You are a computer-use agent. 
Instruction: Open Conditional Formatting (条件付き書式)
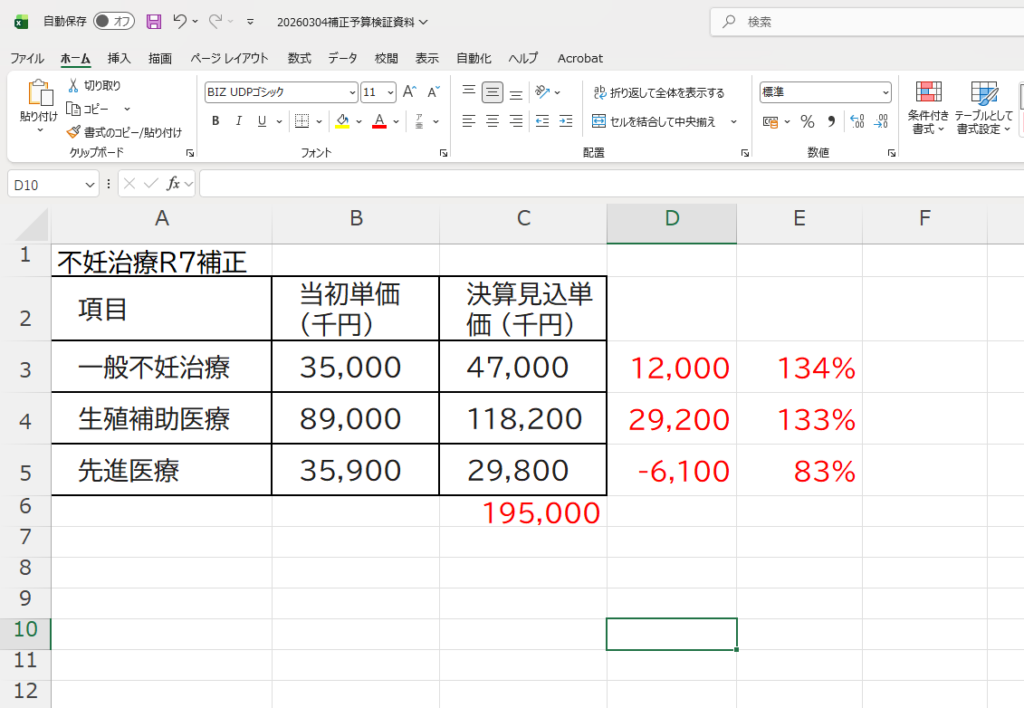click(x=928, y=108)
